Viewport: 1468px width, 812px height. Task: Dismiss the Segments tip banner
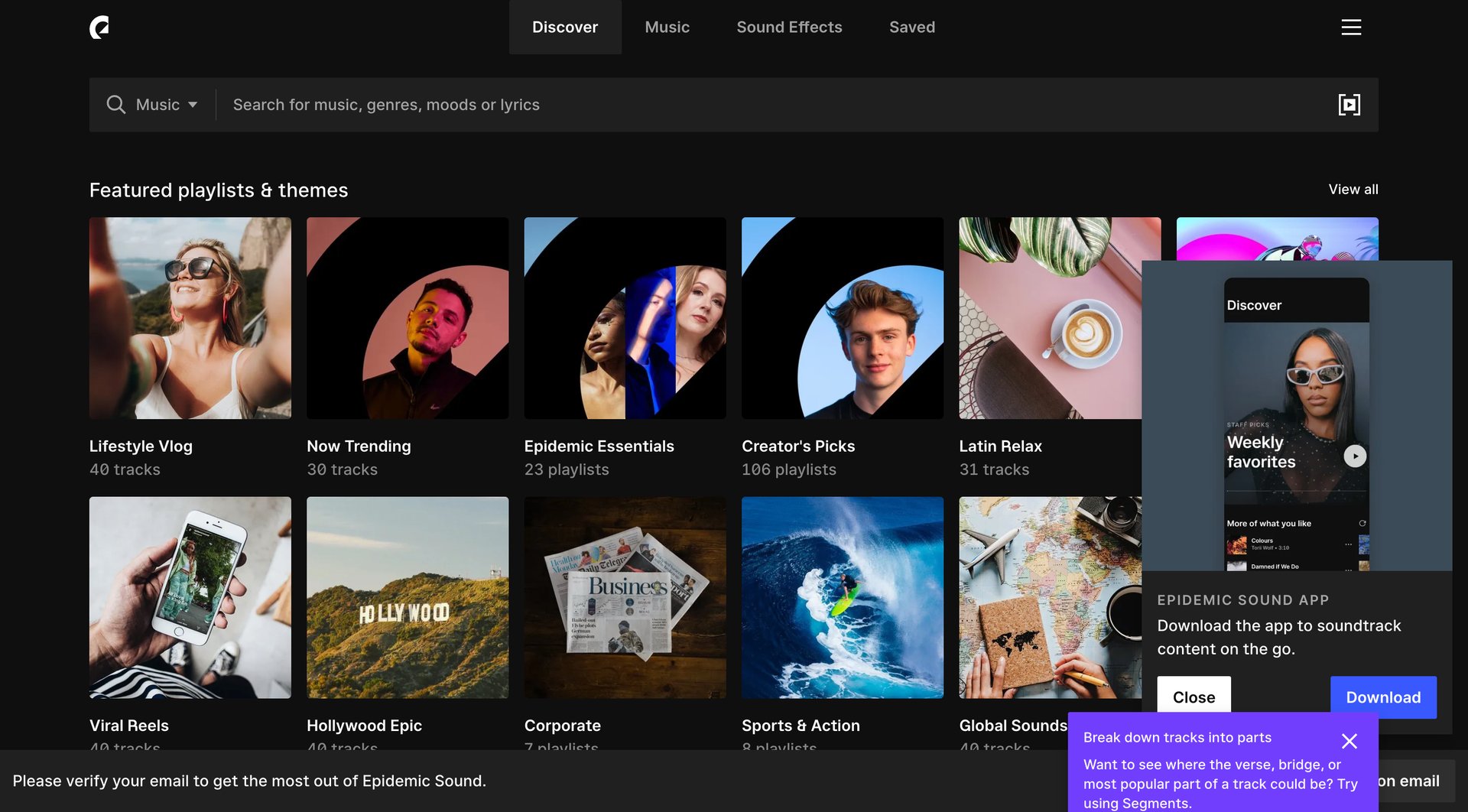(x=1349, y=740)
